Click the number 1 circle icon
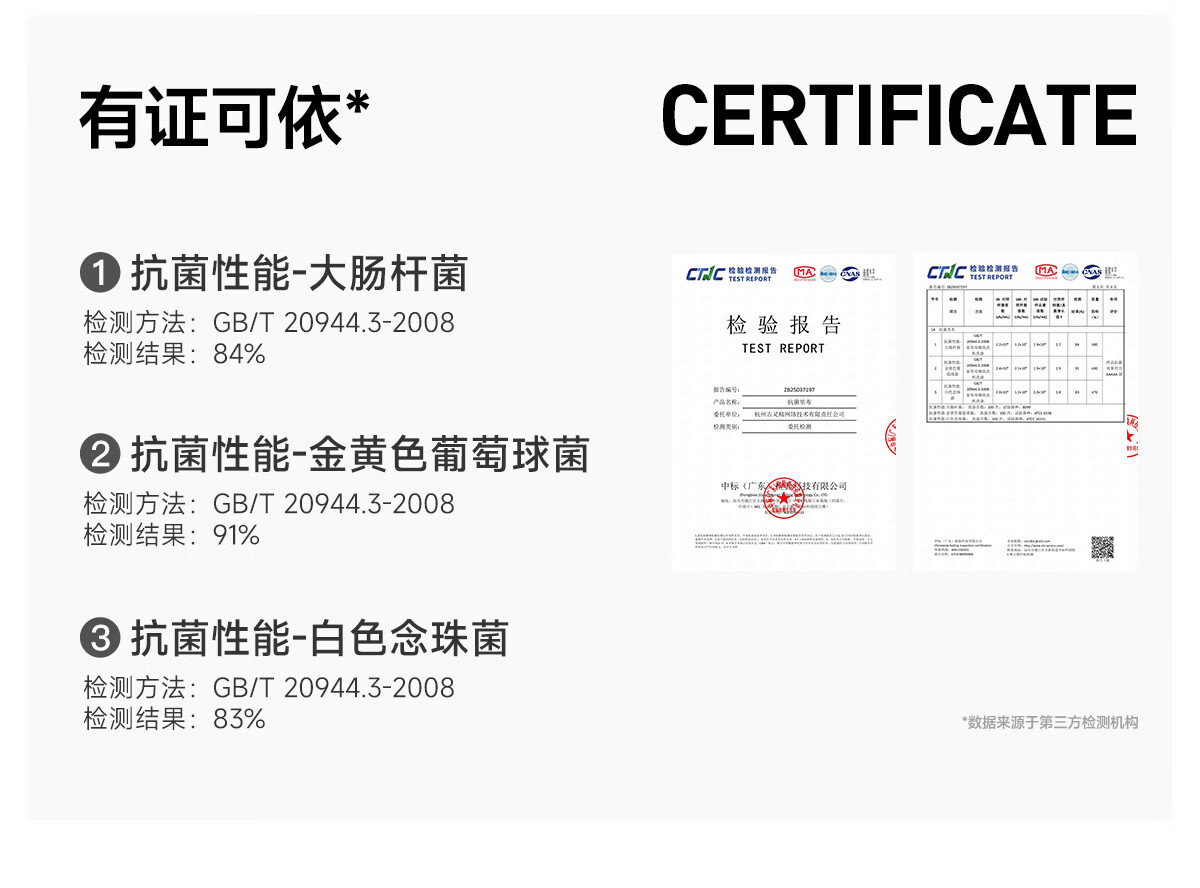1200x888 pixels. 100,273
